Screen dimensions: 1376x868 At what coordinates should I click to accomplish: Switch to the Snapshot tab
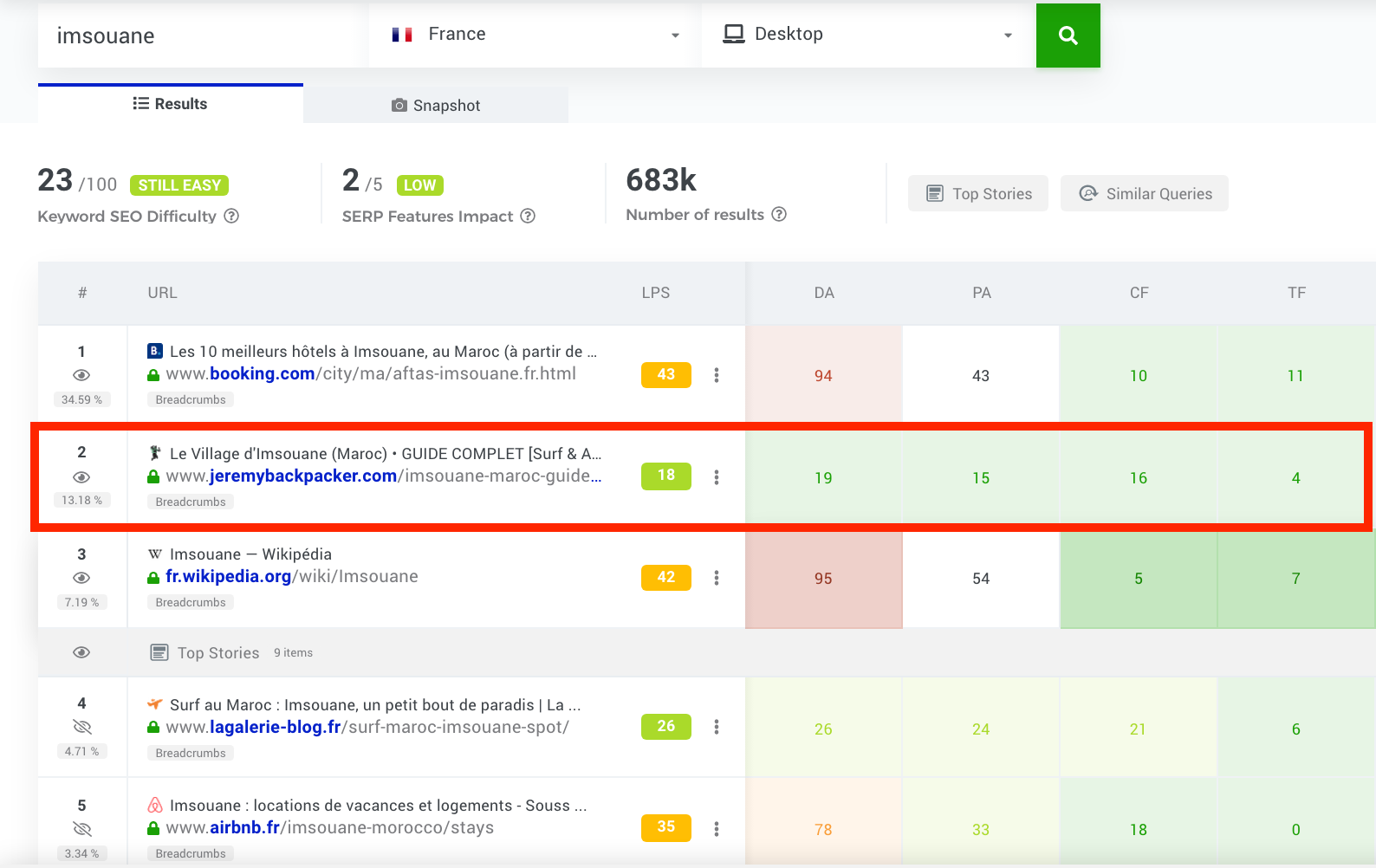pyautogui.click(x=436, y=105)
